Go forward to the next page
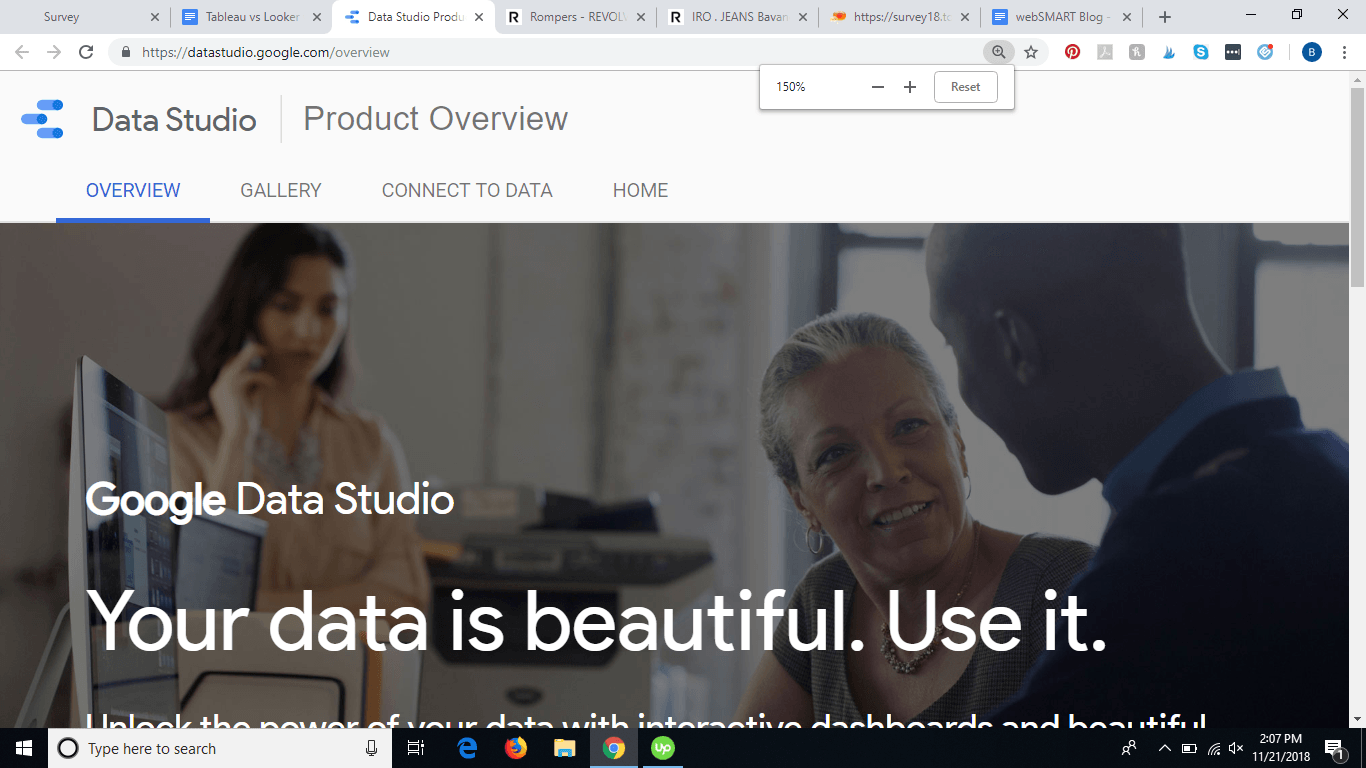1366x768 pixels. (x=54, y=52)
